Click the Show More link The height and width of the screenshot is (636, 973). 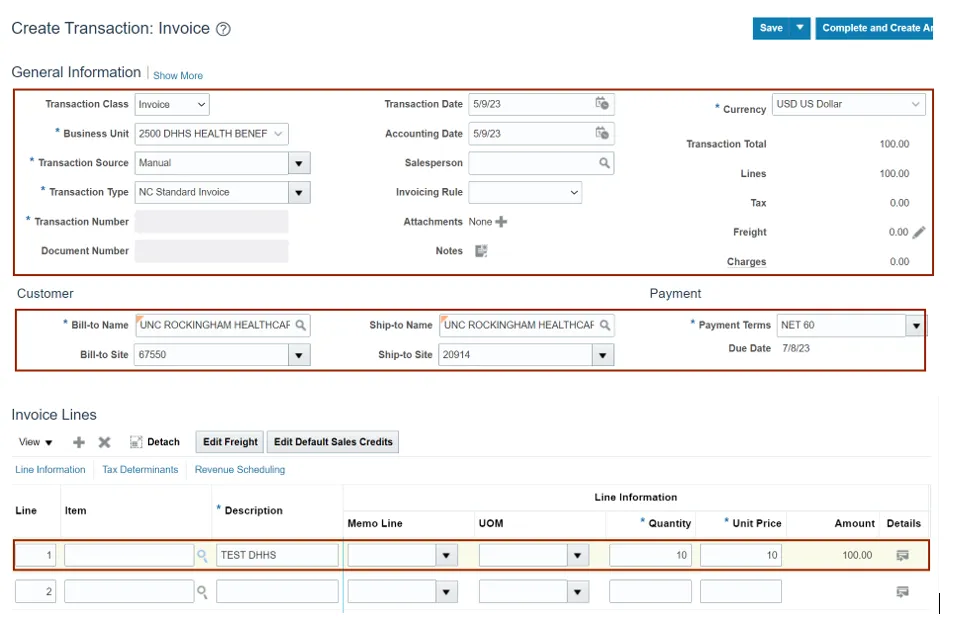tap(178, 76)
